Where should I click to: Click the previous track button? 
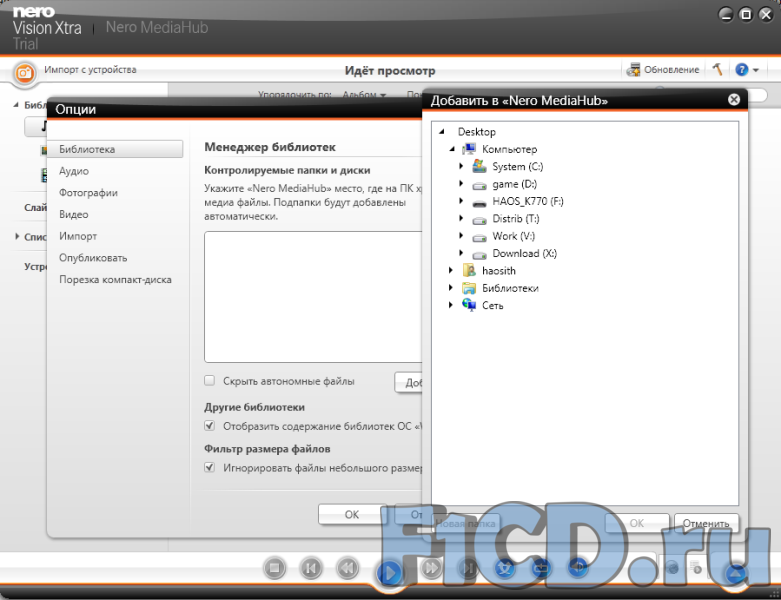click(311, 568)
